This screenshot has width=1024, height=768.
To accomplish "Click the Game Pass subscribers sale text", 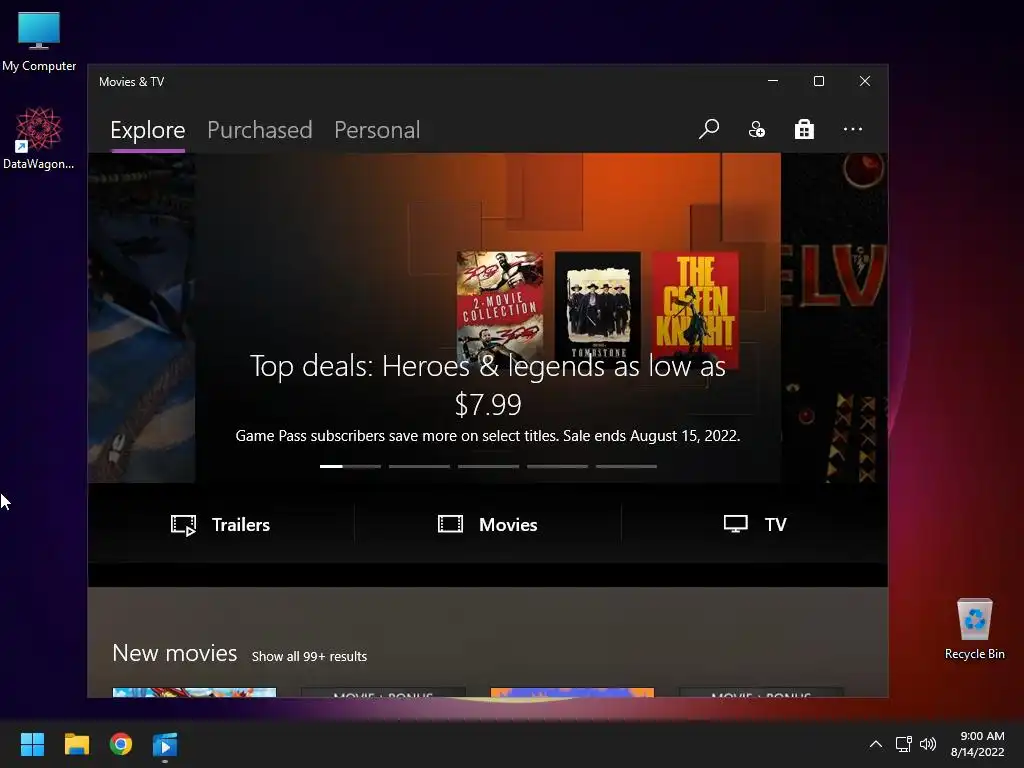I will pyautogui.click(x=488, y=436).
